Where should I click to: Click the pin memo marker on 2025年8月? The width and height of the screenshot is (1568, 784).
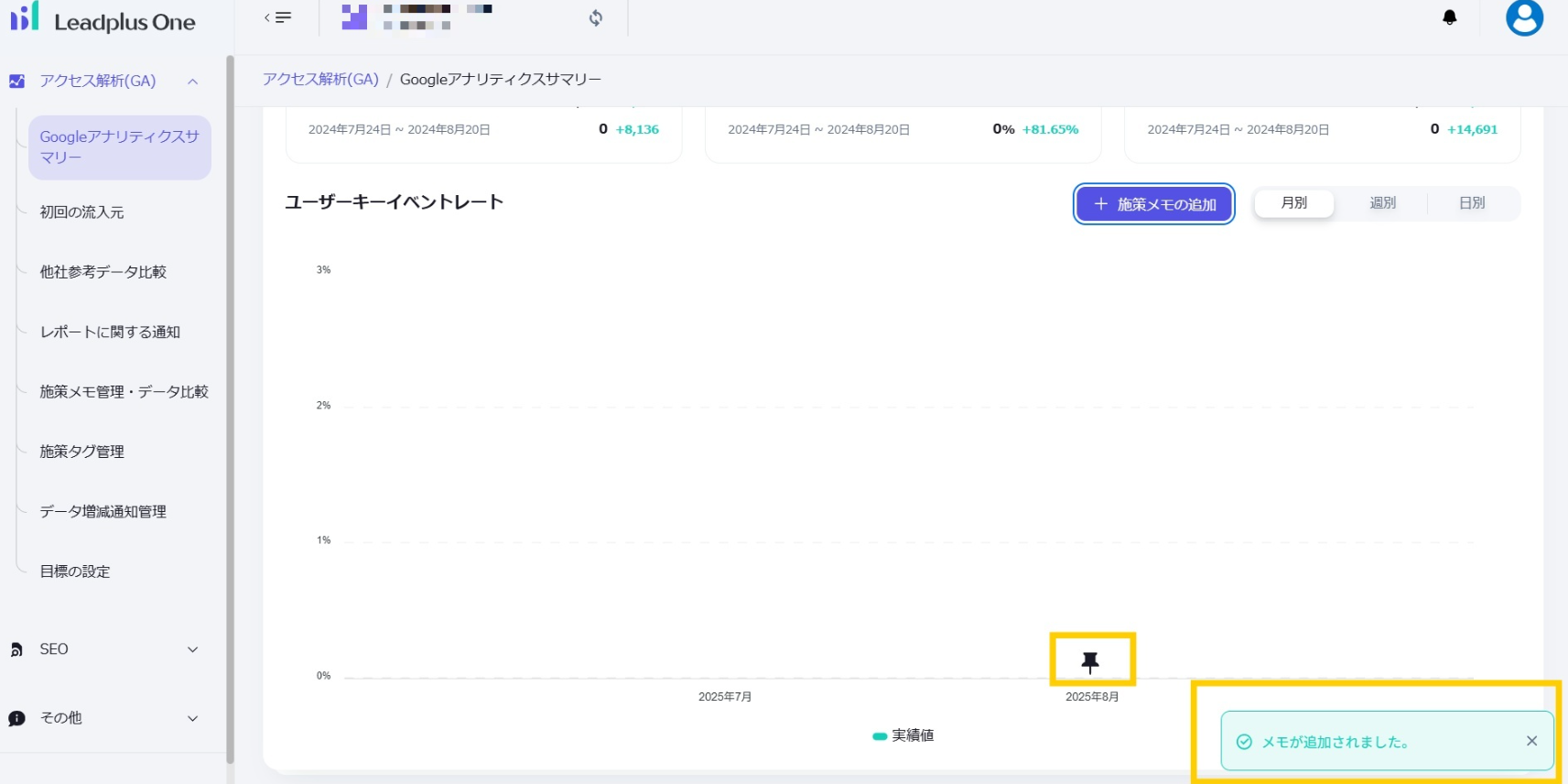1090,661
